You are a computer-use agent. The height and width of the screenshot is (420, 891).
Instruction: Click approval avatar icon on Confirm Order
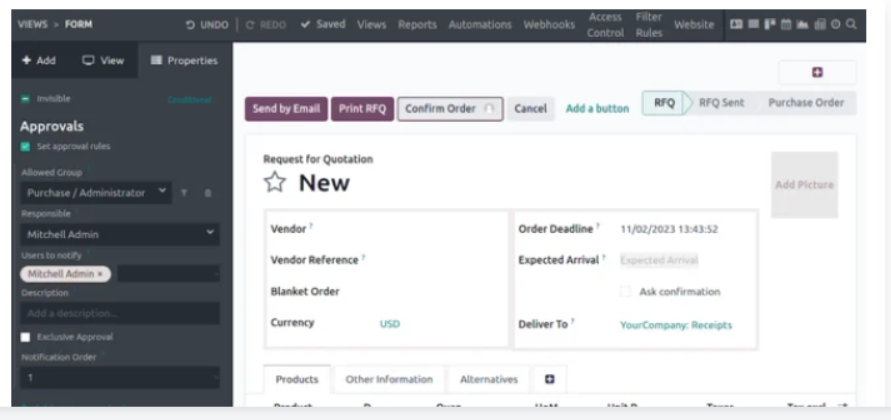(489, 109)
